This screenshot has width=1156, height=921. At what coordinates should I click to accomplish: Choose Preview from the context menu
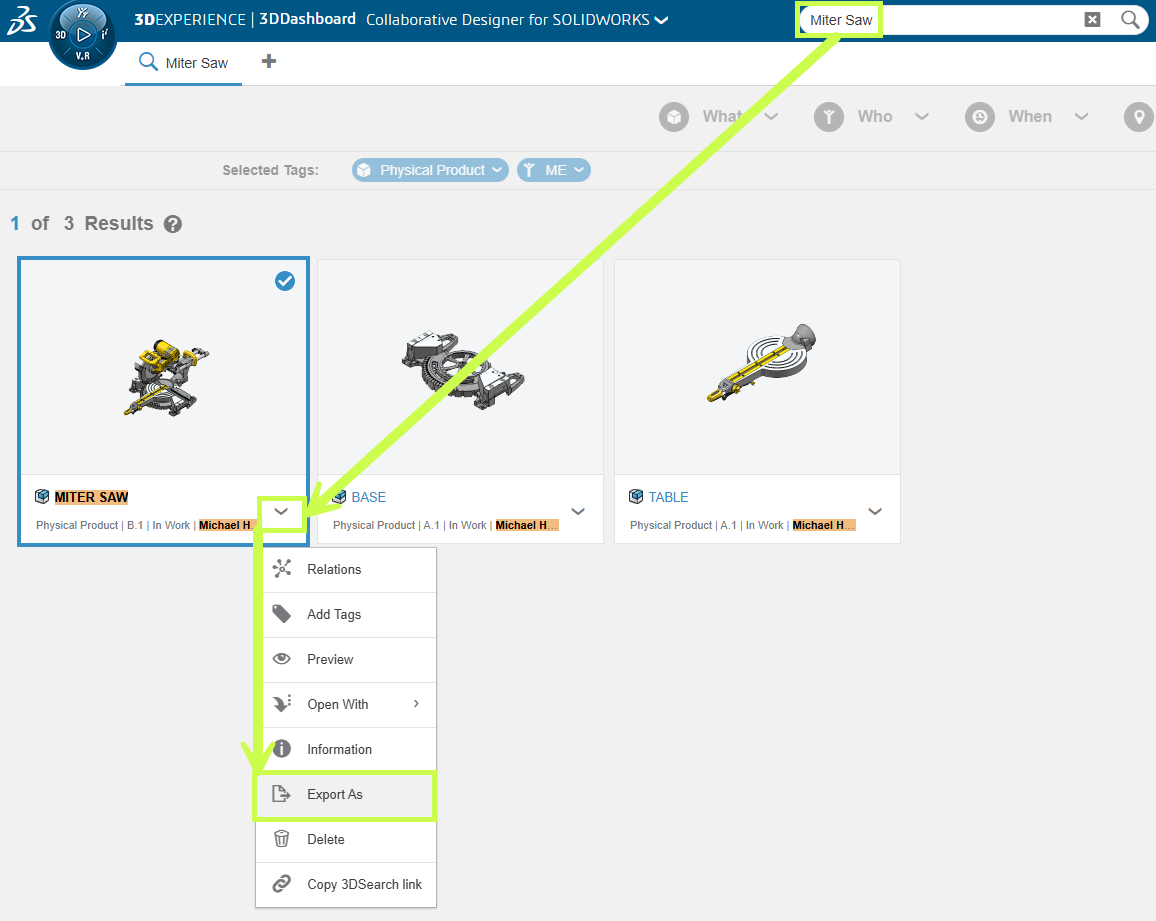click(x=346, y=660)
